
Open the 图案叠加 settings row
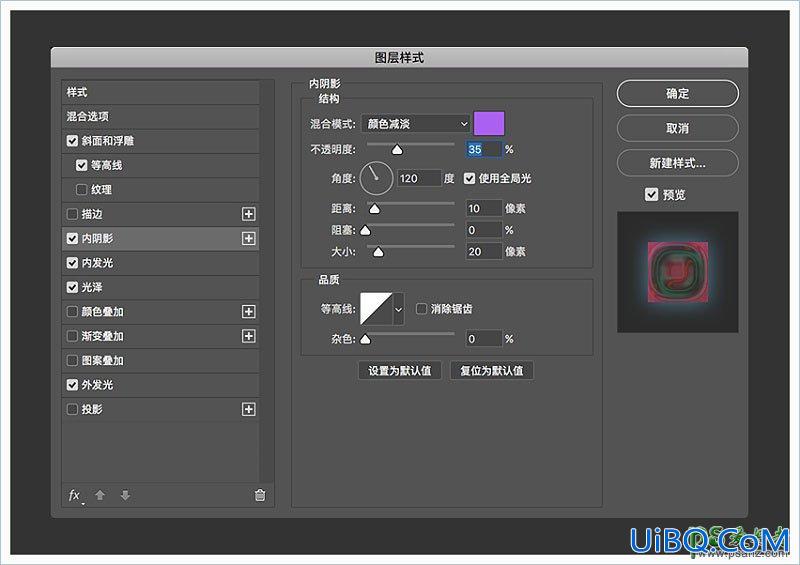pos(160,360)
